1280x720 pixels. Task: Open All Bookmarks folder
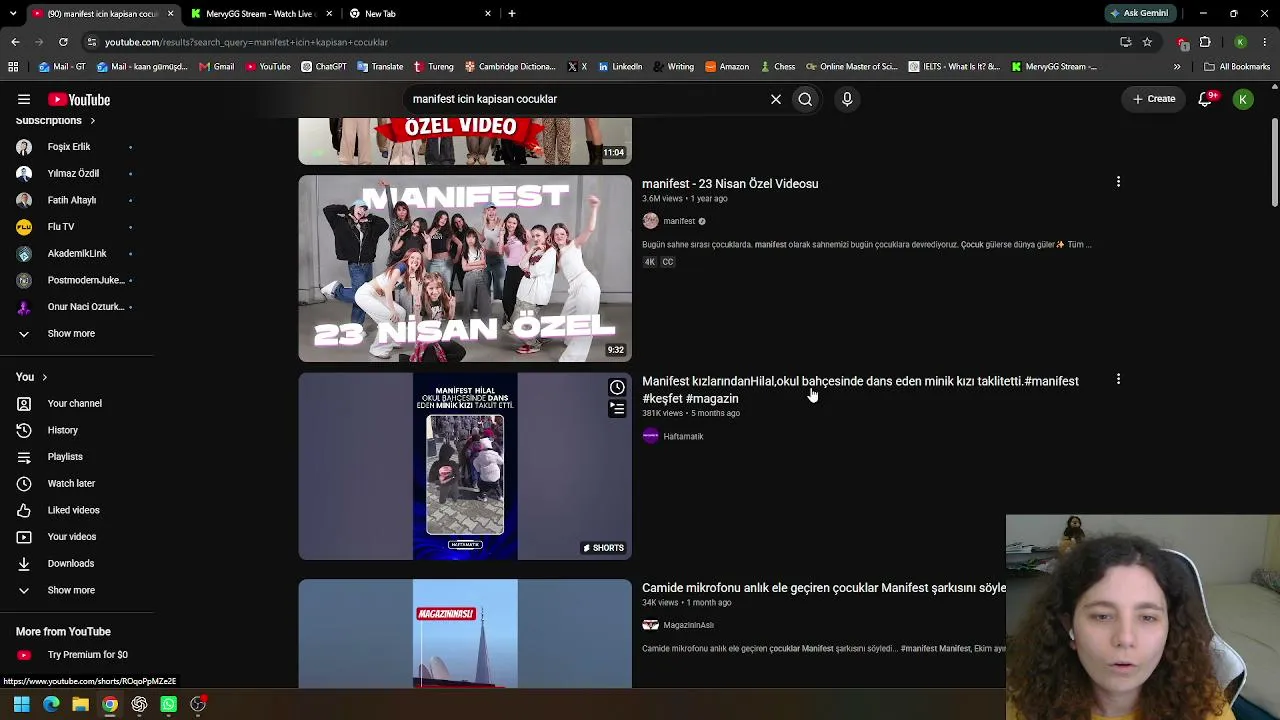point(1237,67)
